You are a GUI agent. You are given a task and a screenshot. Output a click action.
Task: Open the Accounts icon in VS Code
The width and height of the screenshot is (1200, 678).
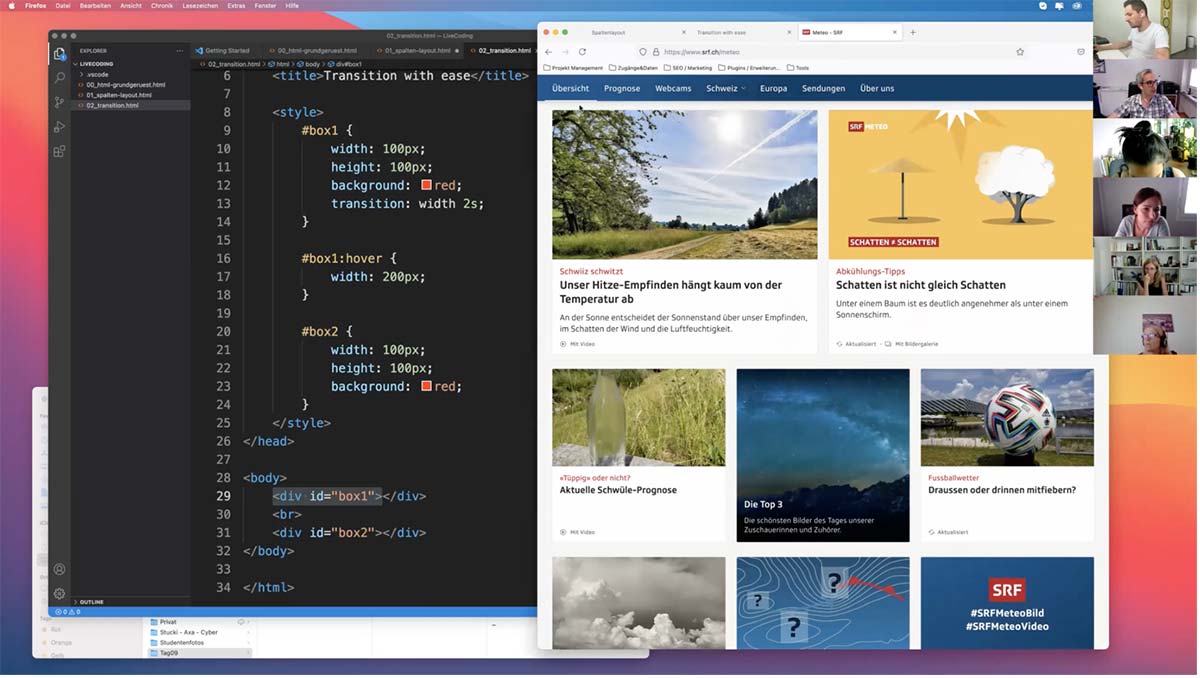(60, 569)
